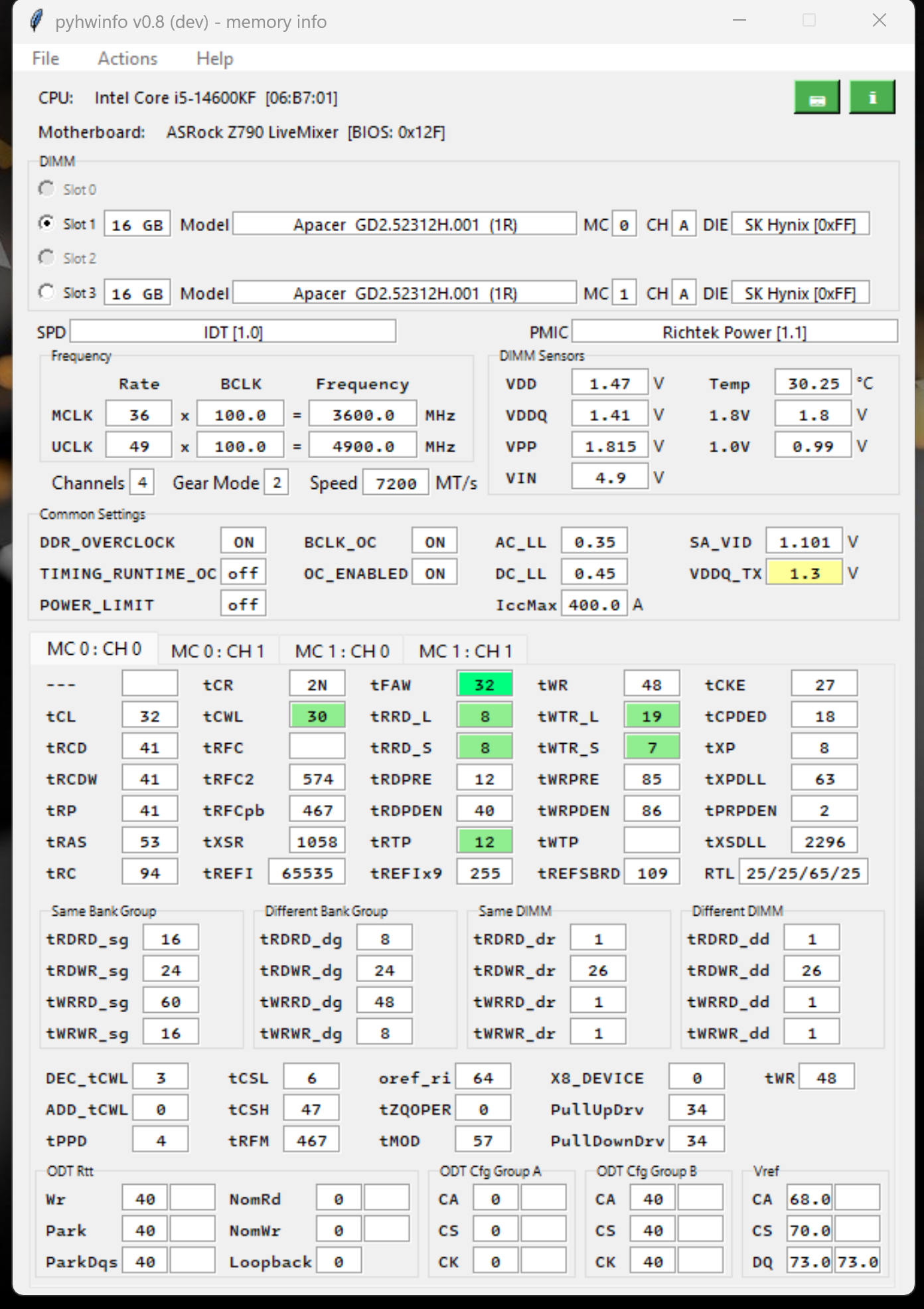The image size is (924, 1309).
Task: Click the PMIC field Richtek Power [1.1]
Action: (735, 331)
